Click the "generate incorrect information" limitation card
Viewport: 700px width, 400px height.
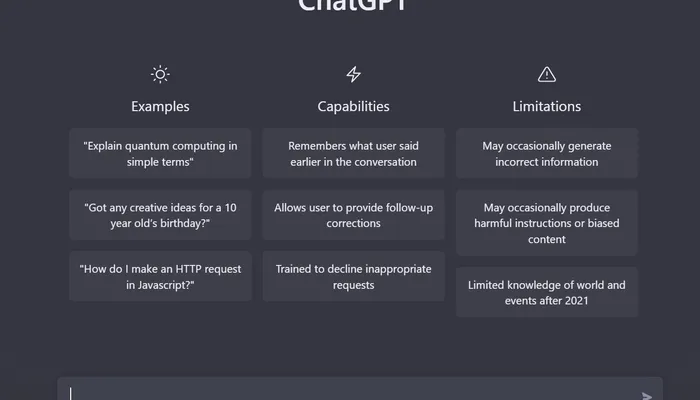click(547, 153)
